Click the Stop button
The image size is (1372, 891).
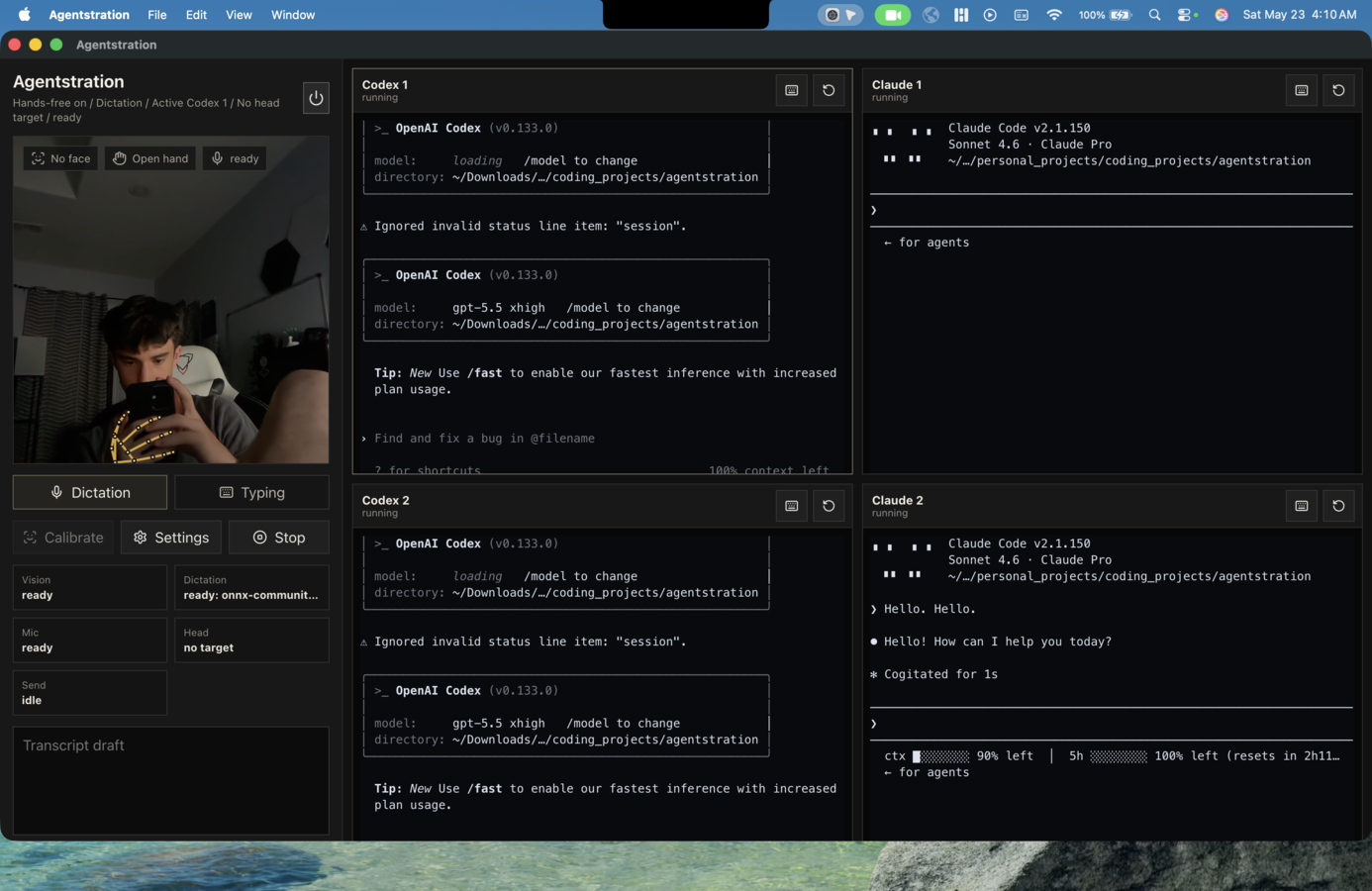278,538
